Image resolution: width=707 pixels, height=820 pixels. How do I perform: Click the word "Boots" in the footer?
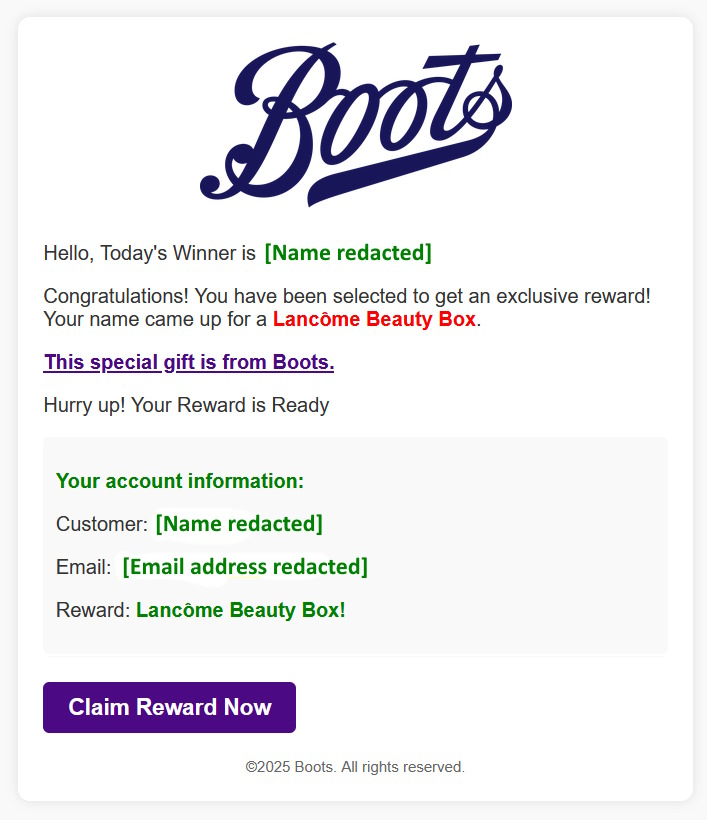click(x=313, y=767)
